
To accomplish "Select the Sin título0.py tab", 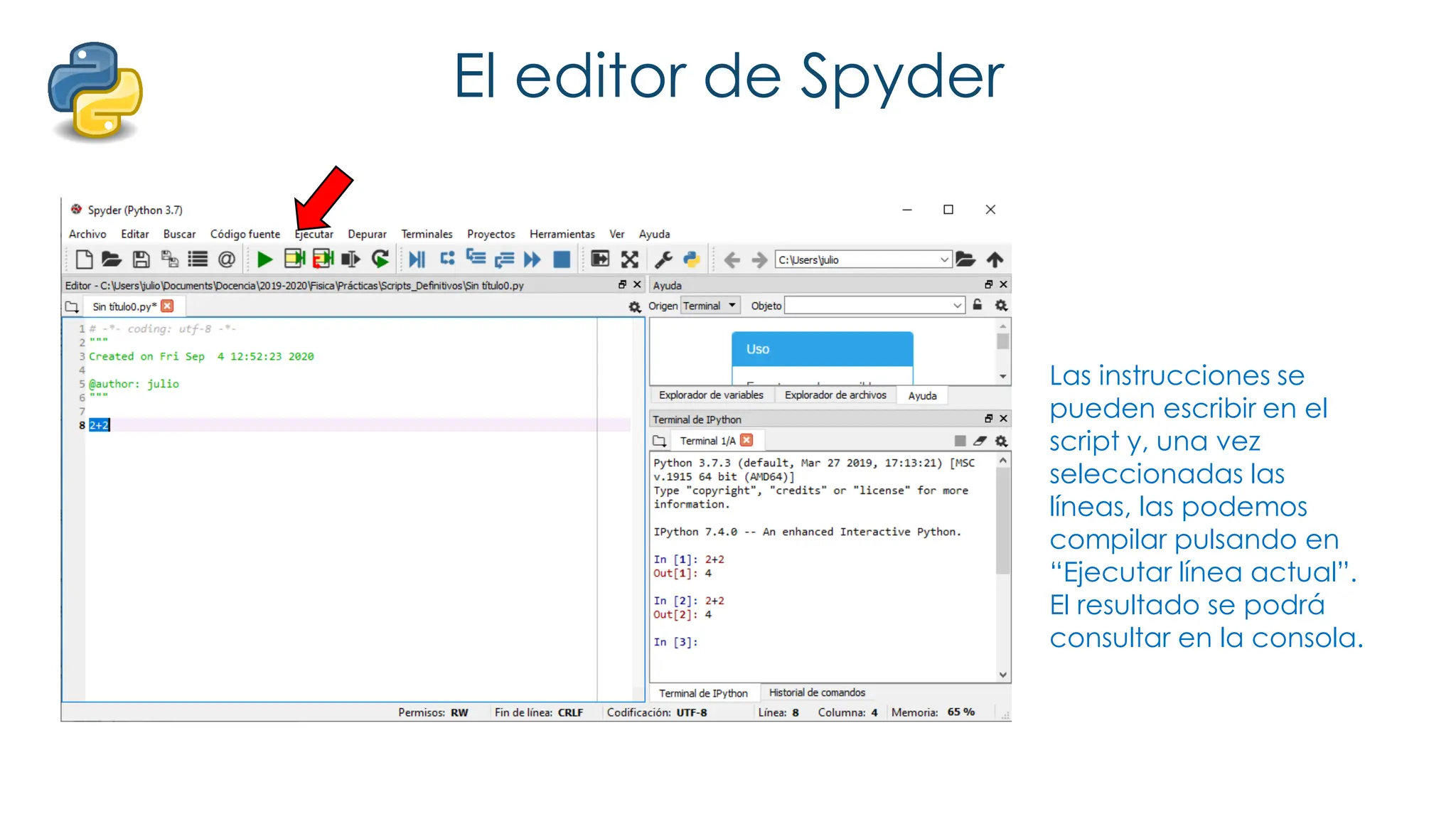I will [x=124, y=306].
